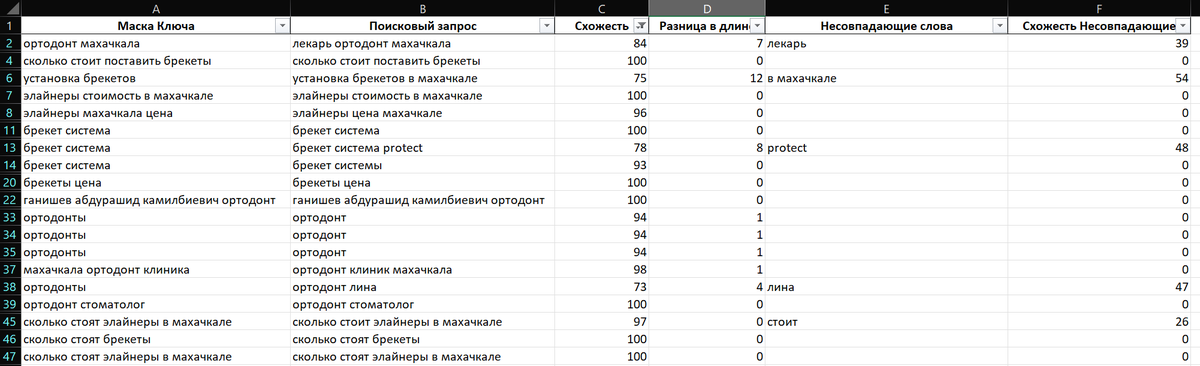Click header cell 'Несовпадающие слова'
The width and height of the screenshot is (1200, 366).
tap(886, 26)
